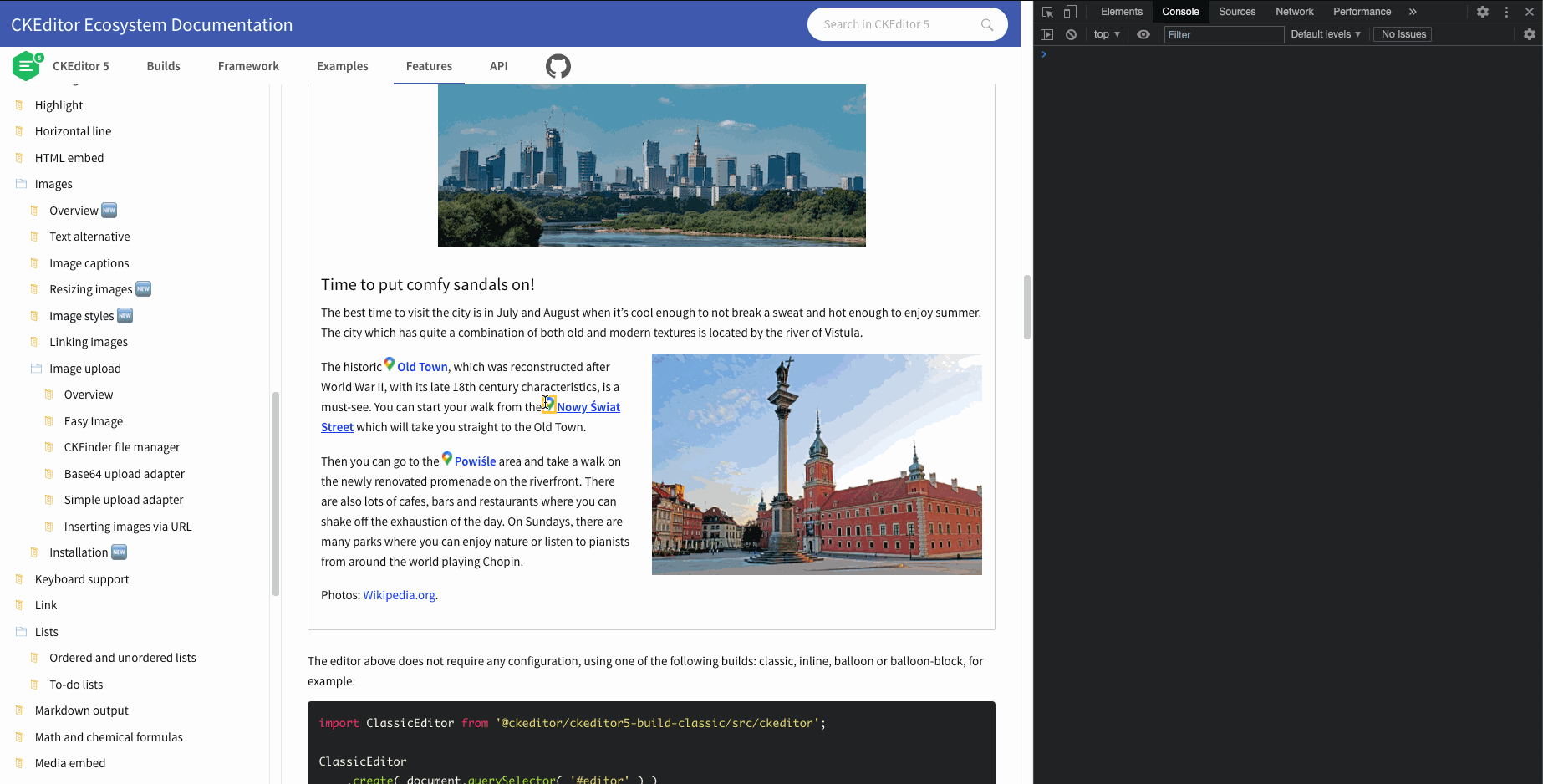Collapse the Image upload folder
Screen dimensions: 1543x784
click(x=36, y=369)
